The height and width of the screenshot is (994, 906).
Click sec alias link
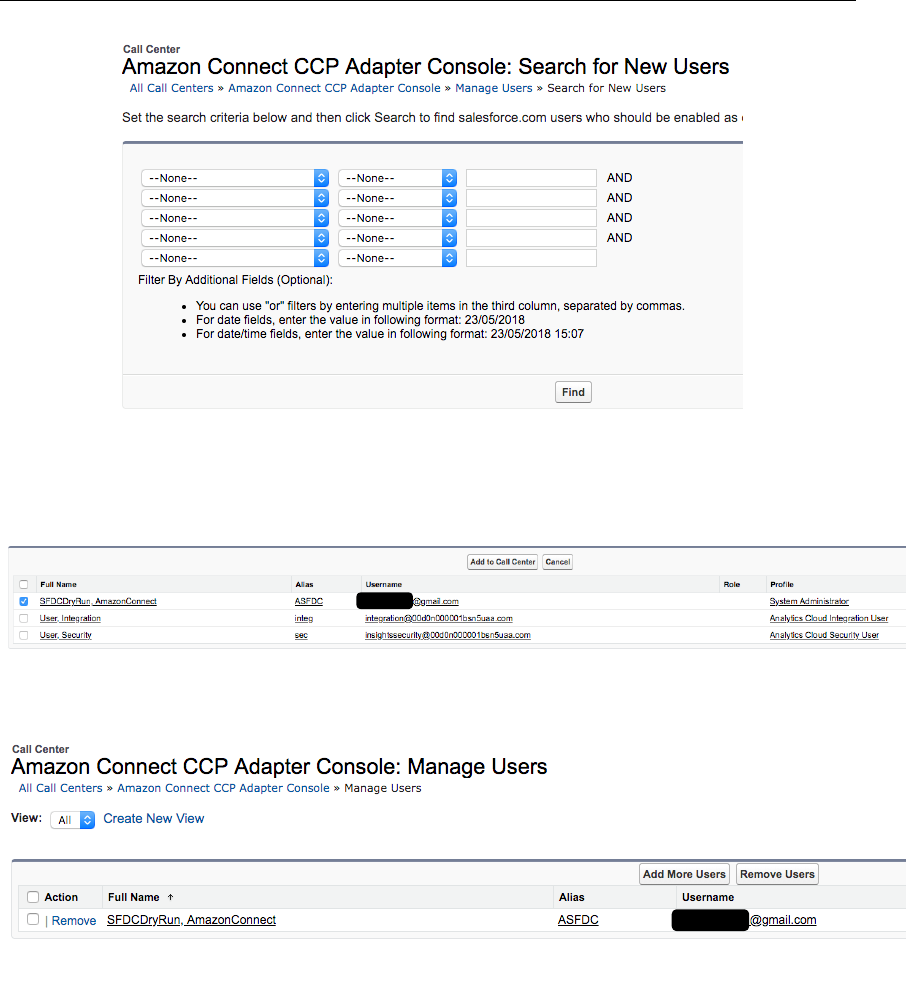coord(301,635)
